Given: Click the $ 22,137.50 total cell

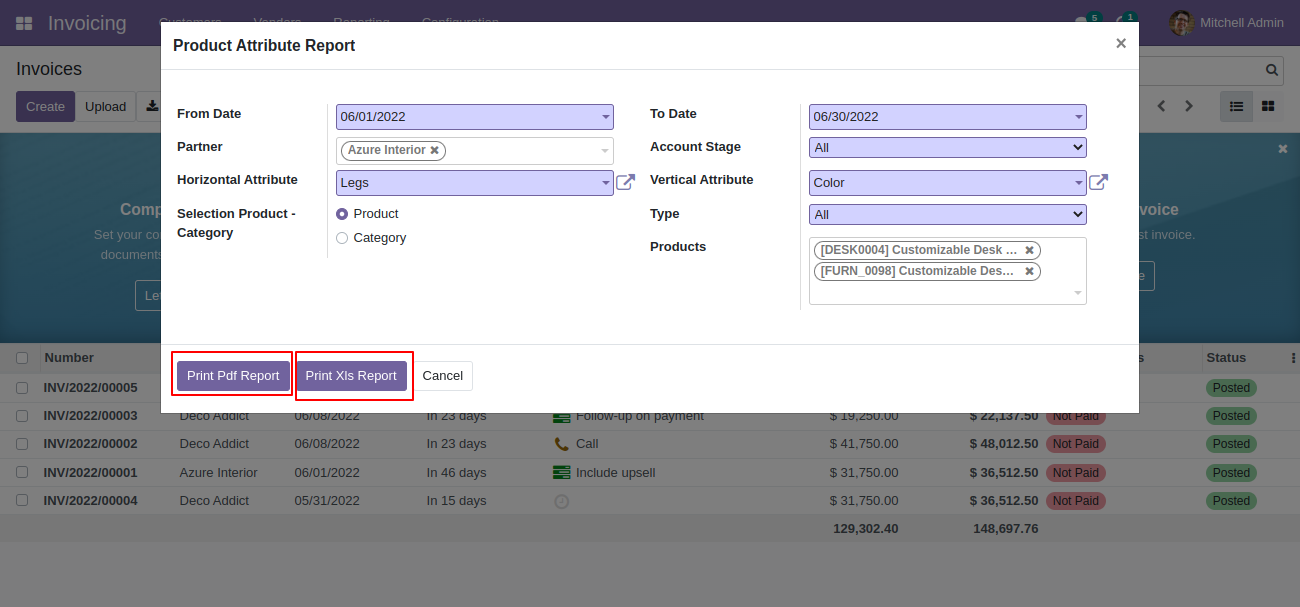Looking at the screenshot, I should [1004, 415].
